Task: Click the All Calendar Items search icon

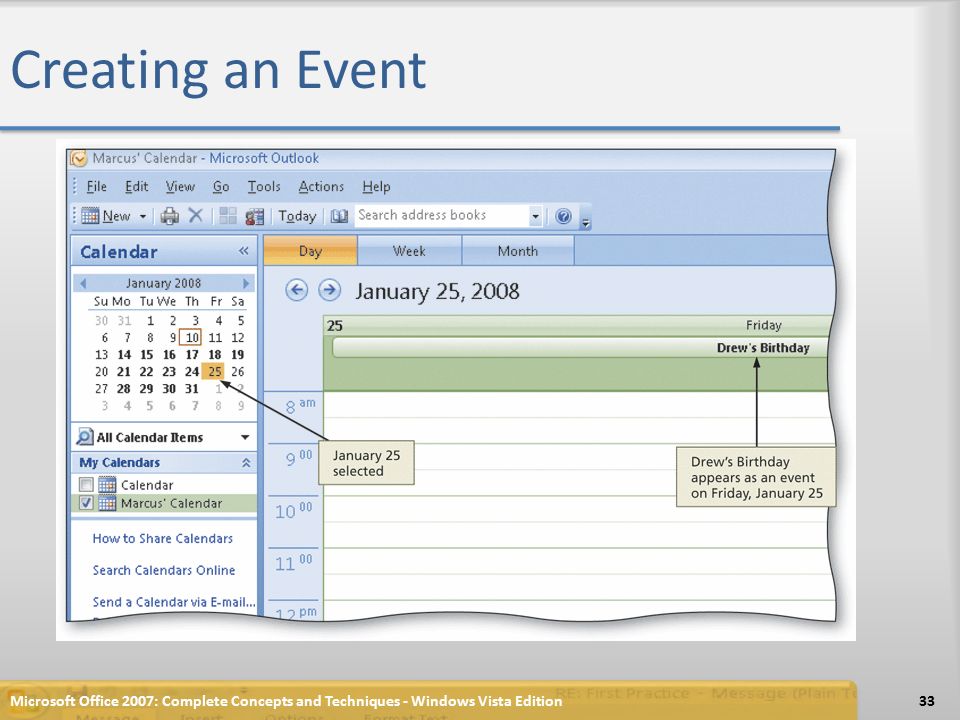Action: pos(84,437)
